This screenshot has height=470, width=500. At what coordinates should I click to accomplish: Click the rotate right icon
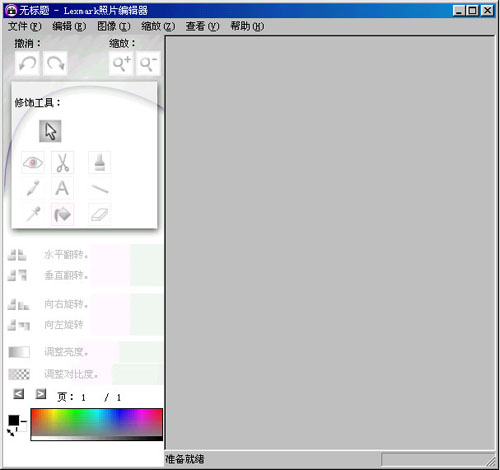coord(19,304)
